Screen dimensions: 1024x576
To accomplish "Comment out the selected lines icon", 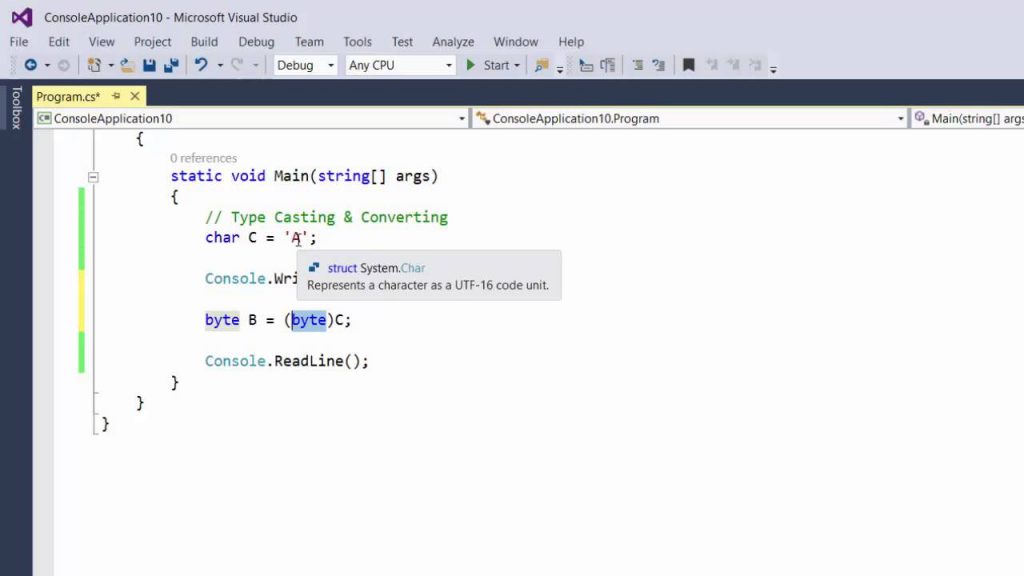I will point(638,65).
